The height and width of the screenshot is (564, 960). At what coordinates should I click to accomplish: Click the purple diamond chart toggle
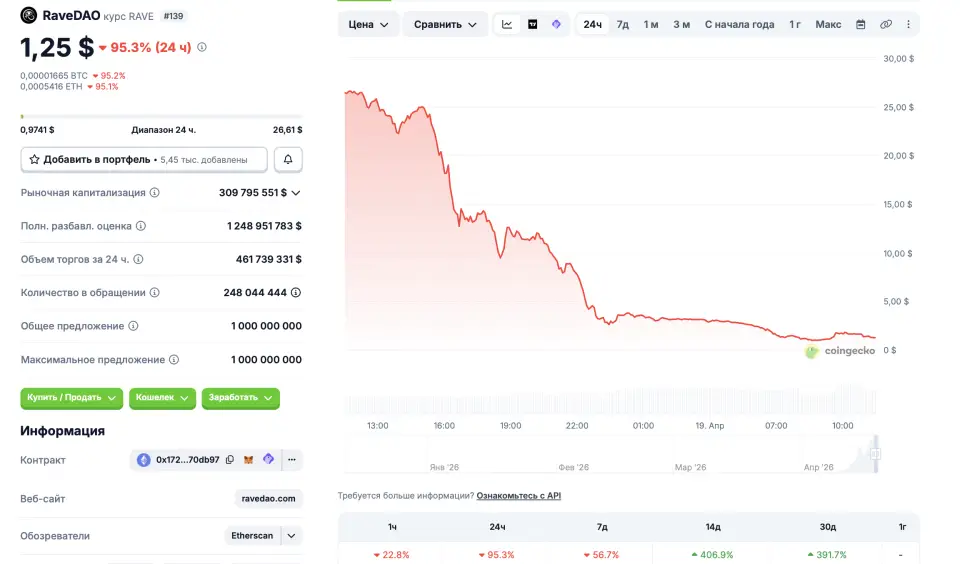click(x=556, y=24)
